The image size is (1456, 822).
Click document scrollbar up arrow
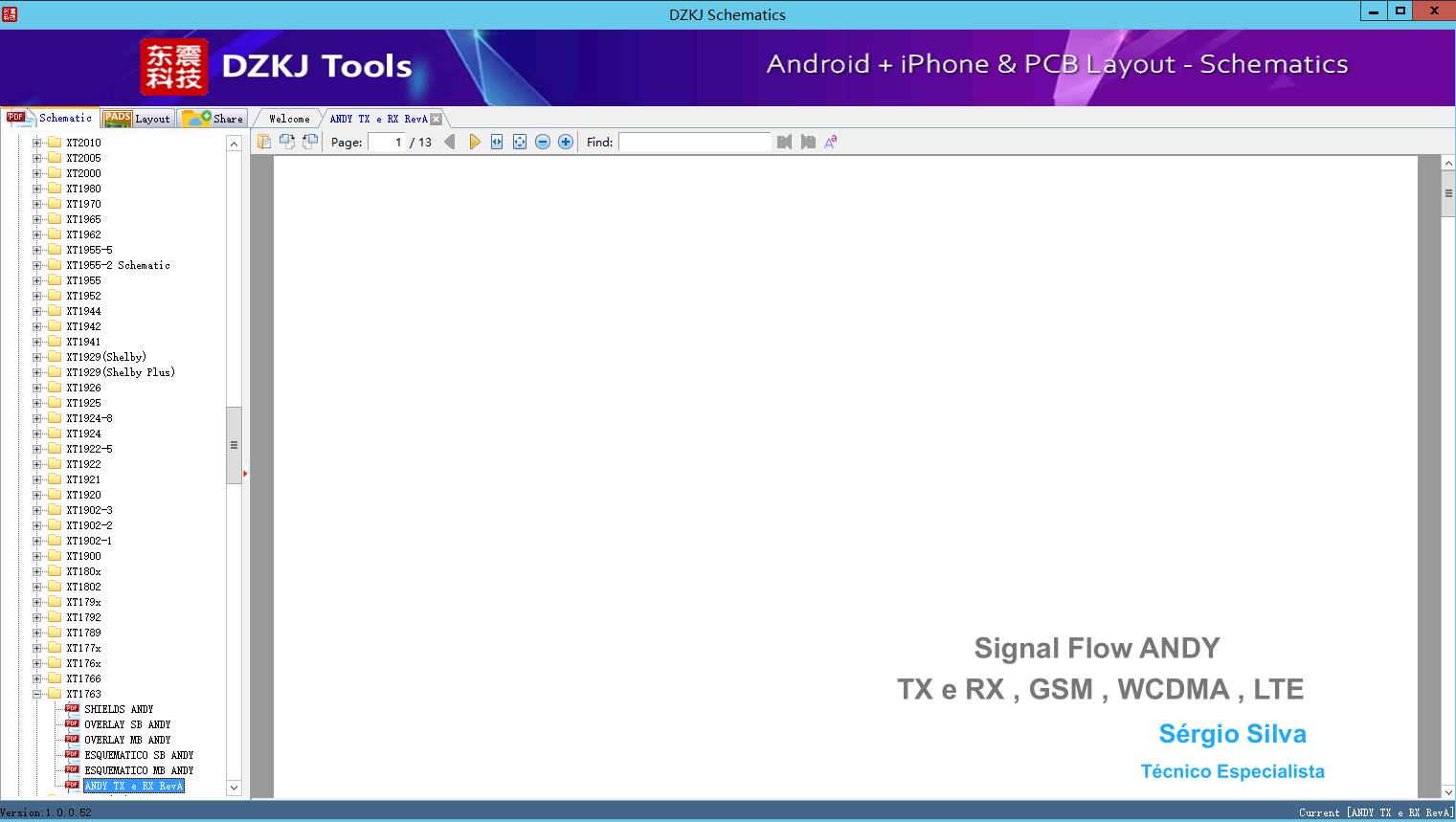point(1448,164)
